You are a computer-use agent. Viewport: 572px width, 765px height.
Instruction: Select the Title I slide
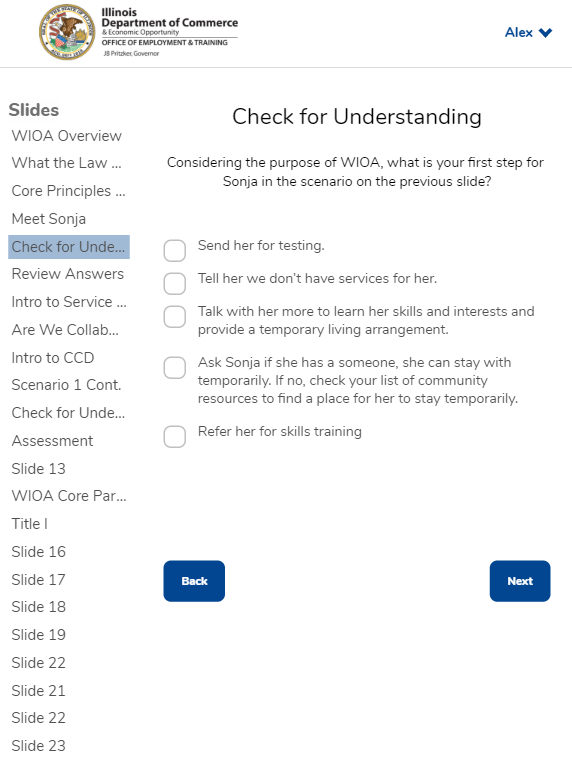(30, 523)
